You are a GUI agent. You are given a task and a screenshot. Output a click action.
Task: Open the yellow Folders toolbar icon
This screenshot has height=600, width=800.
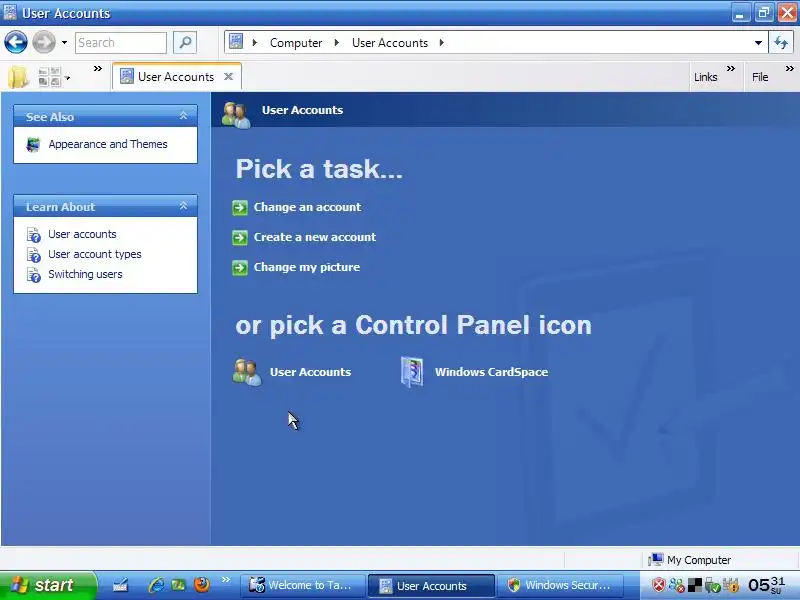(18, 77)
